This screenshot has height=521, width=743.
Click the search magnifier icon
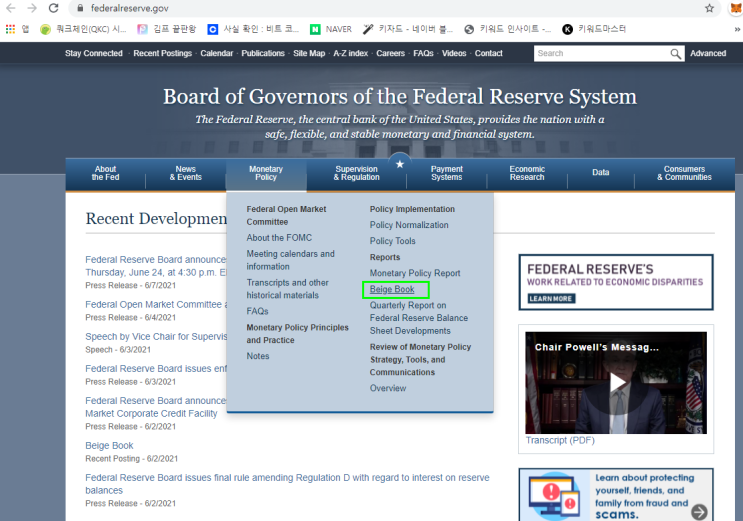coord(676,54)
